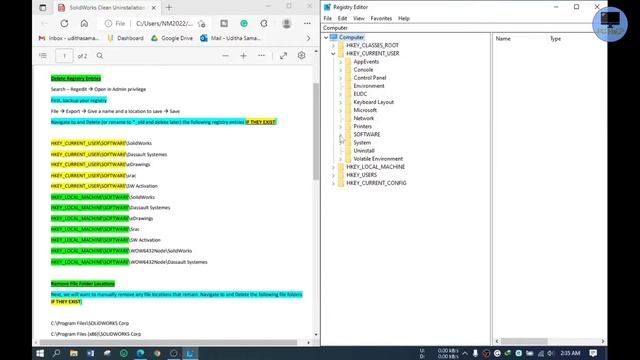Image resolution: width=640 pixels, height=360 pixels.
Task: Select the Environment registry key
Action: (369, 86)
